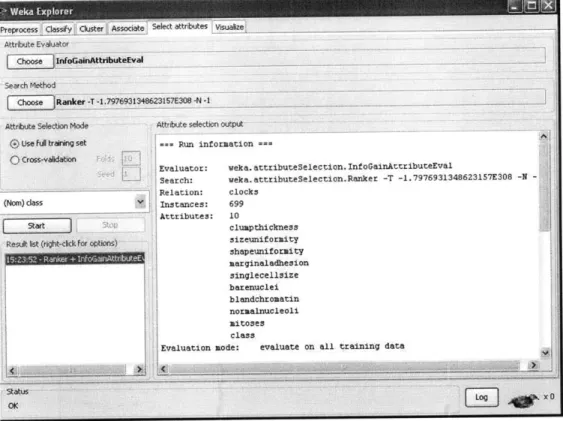
Task: Click the blandchromatin attribute text
Action: (x=264, y=299)
